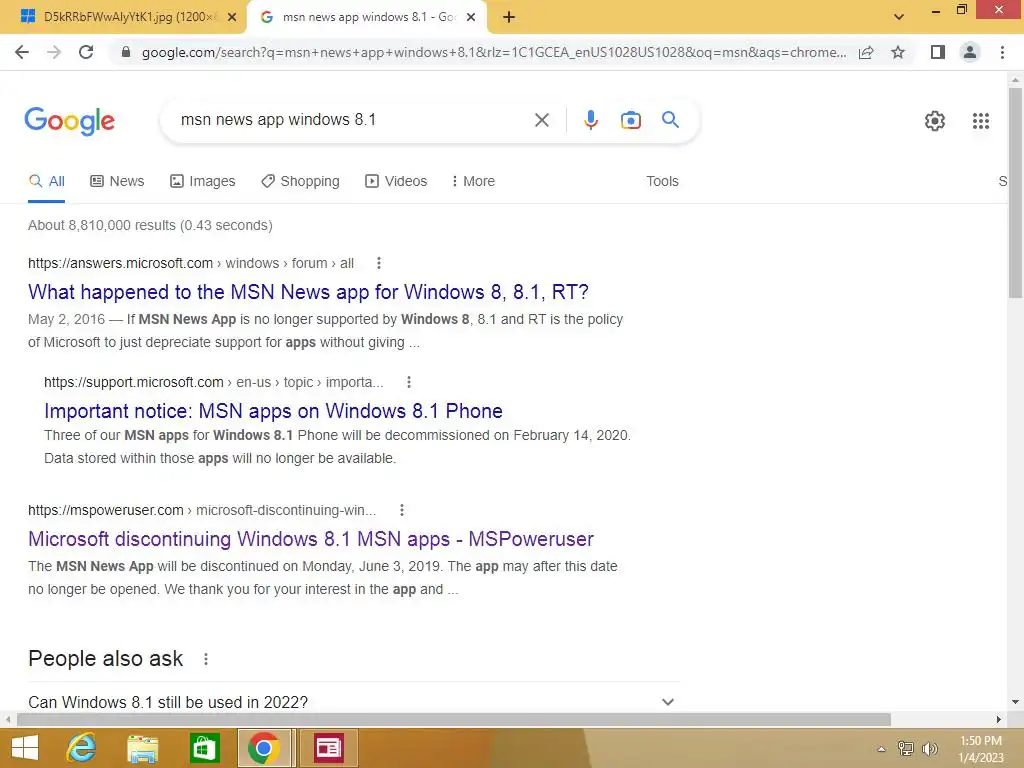This screenshot has height=768, width=1024.
Task: Open the Google apps grid
Action: coord(980,121)
